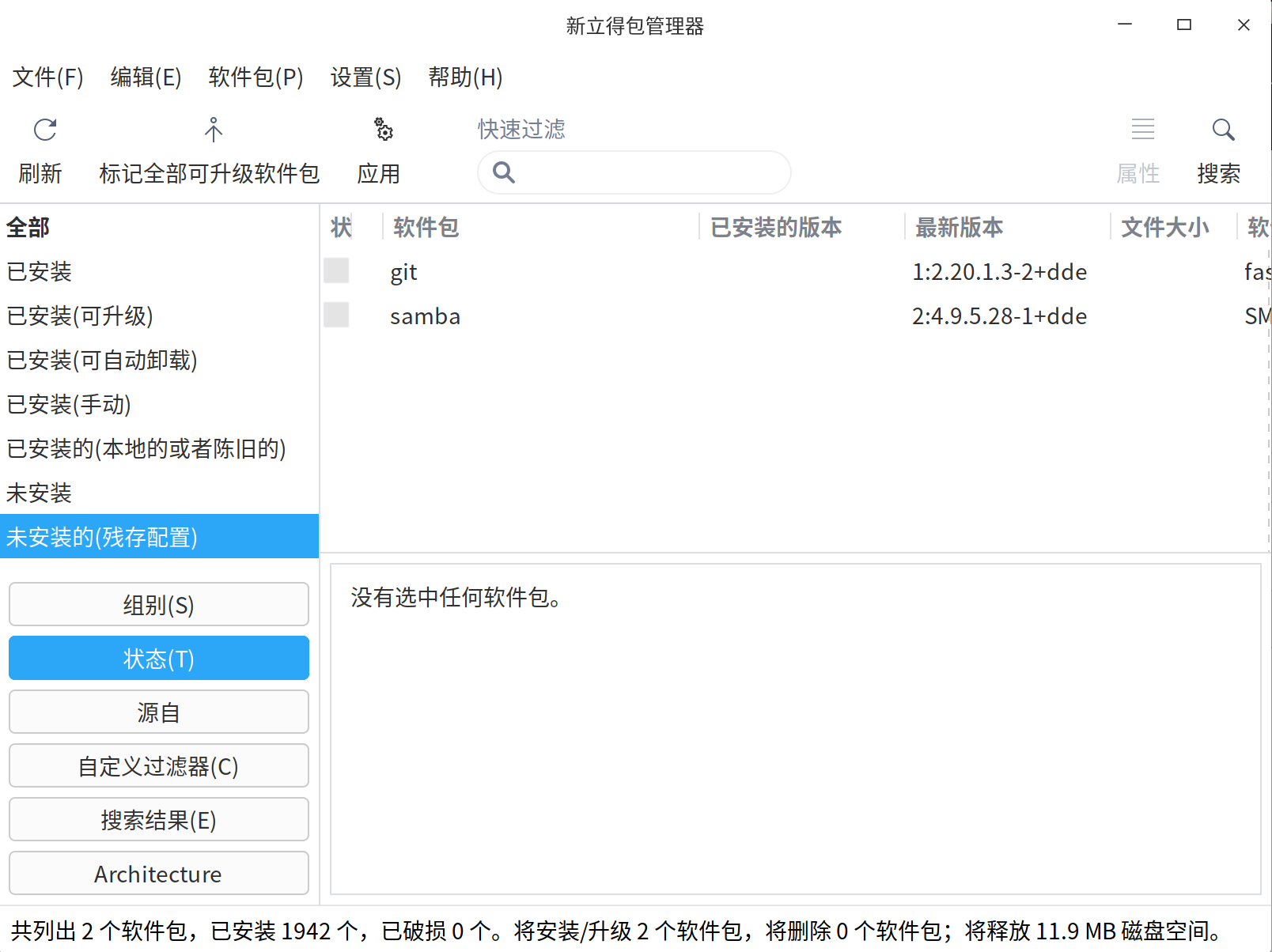Click the magnifier inside the quick filter box

tap(504, 172)
